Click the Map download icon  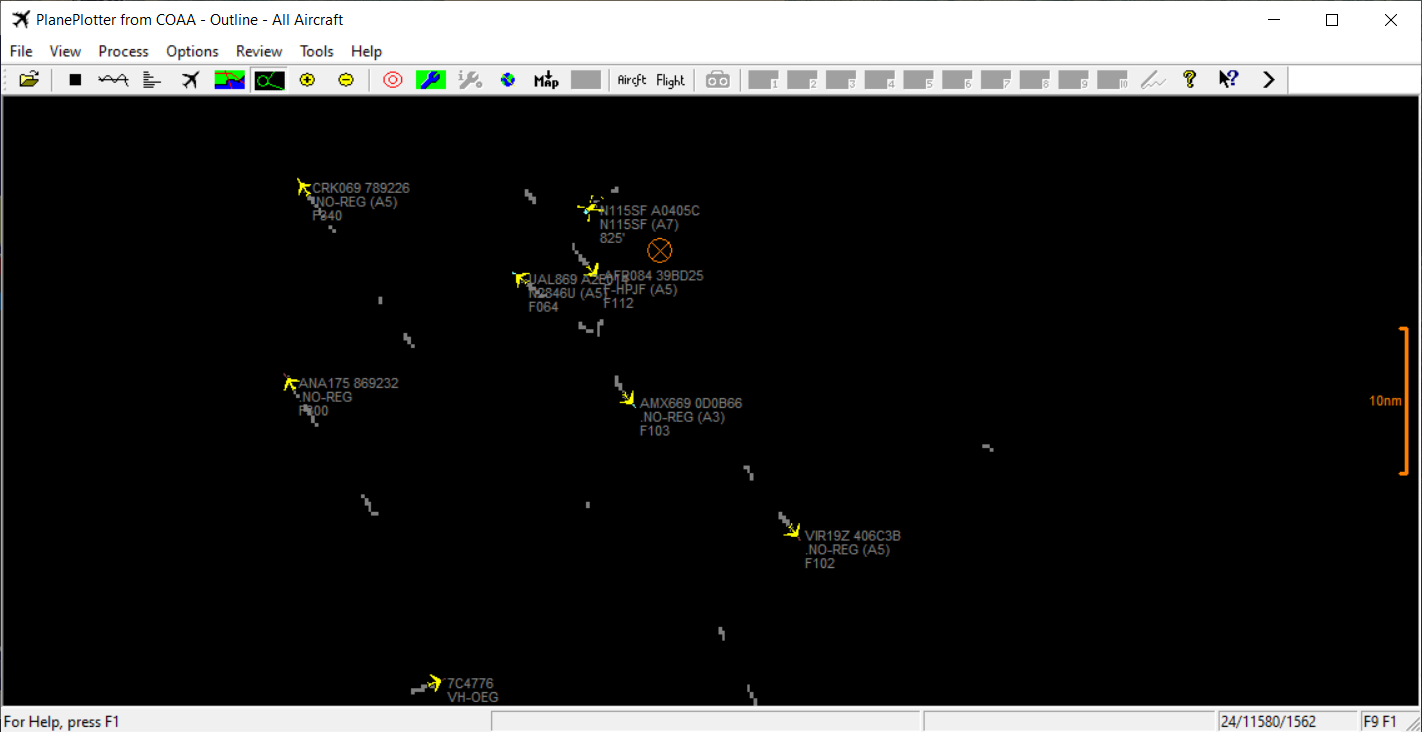[x=546, y=80]
